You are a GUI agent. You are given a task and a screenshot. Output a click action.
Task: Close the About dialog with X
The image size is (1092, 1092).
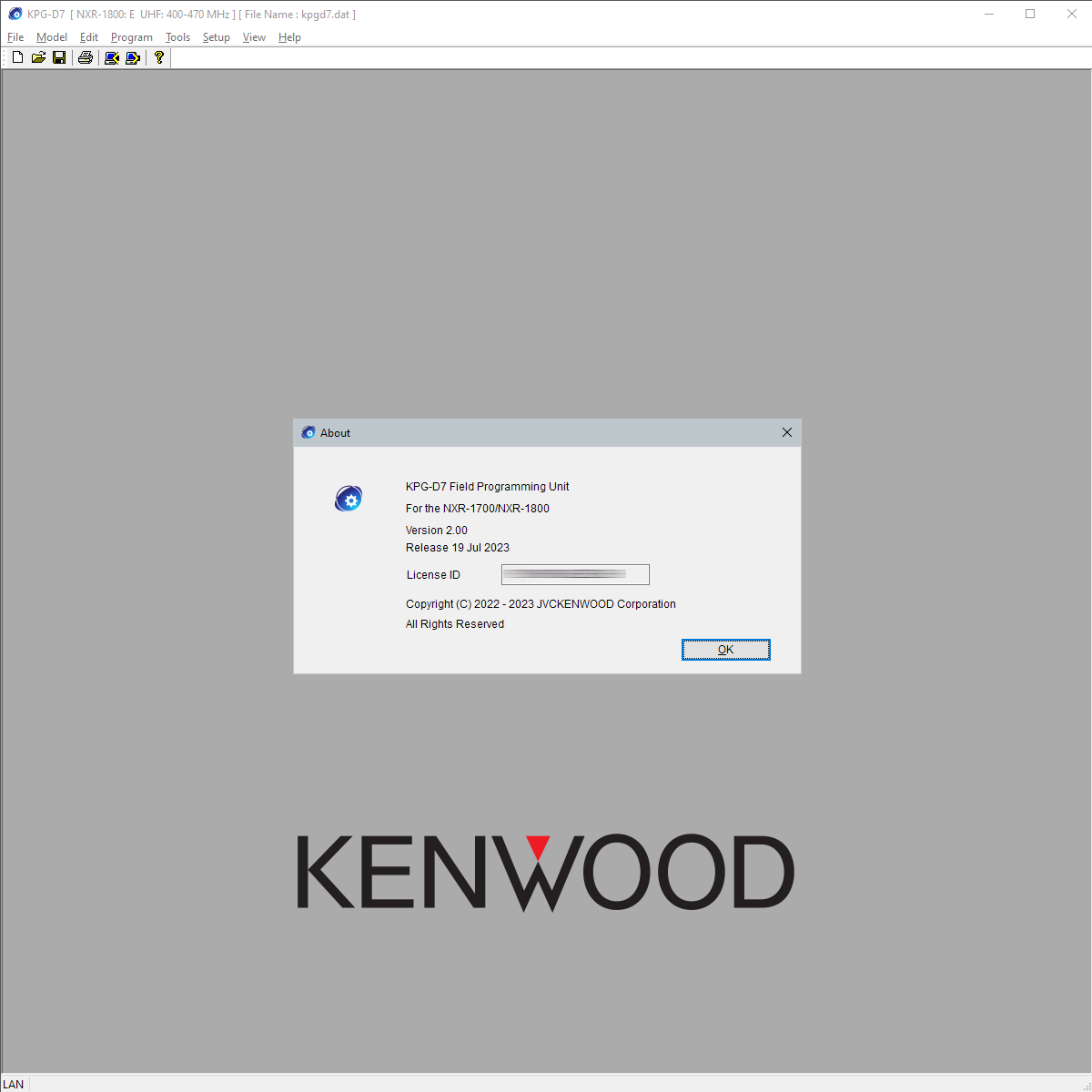[x=787, y=433]
